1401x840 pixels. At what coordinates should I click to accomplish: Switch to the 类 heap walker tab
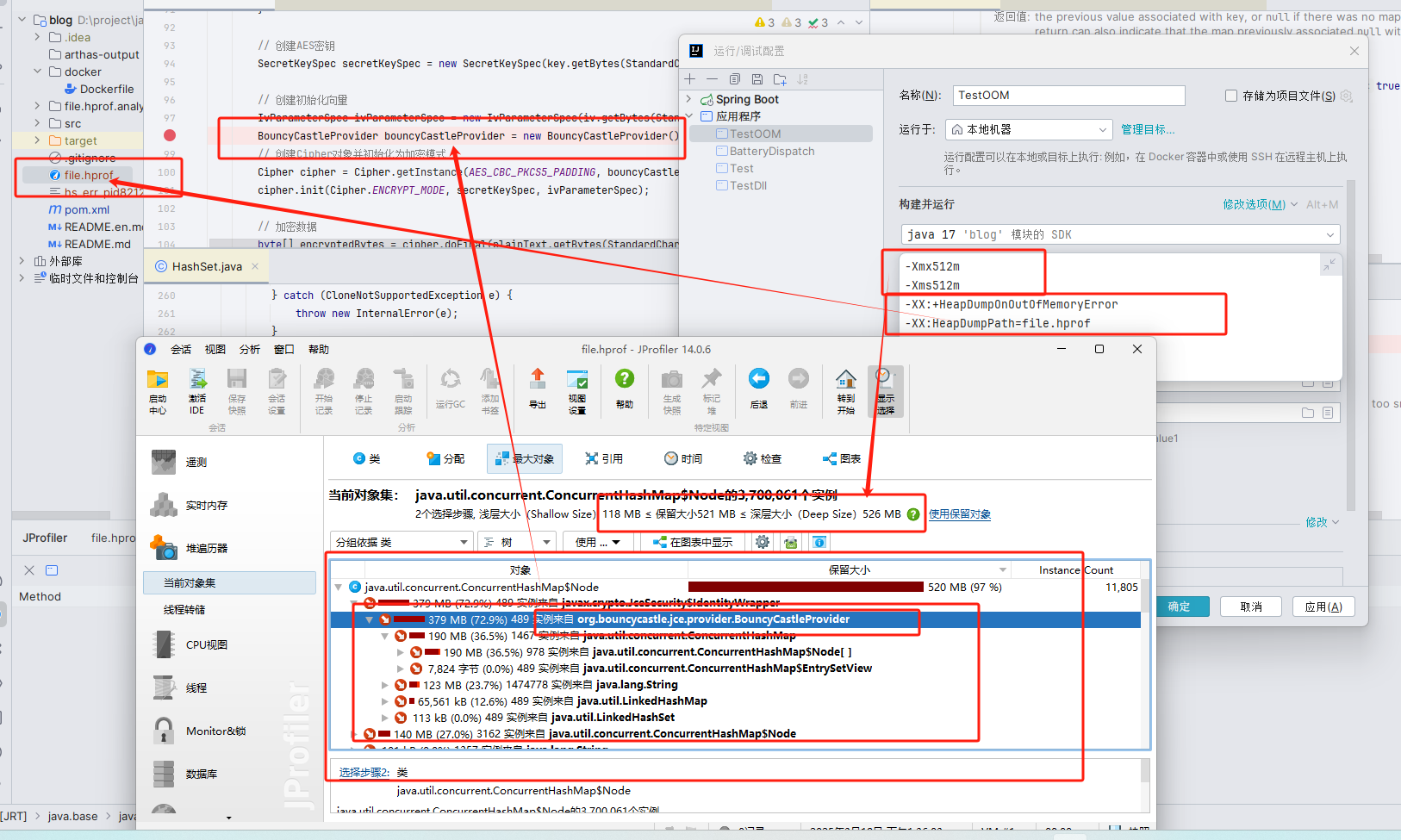pyautogui.click(x=367, y=459)
